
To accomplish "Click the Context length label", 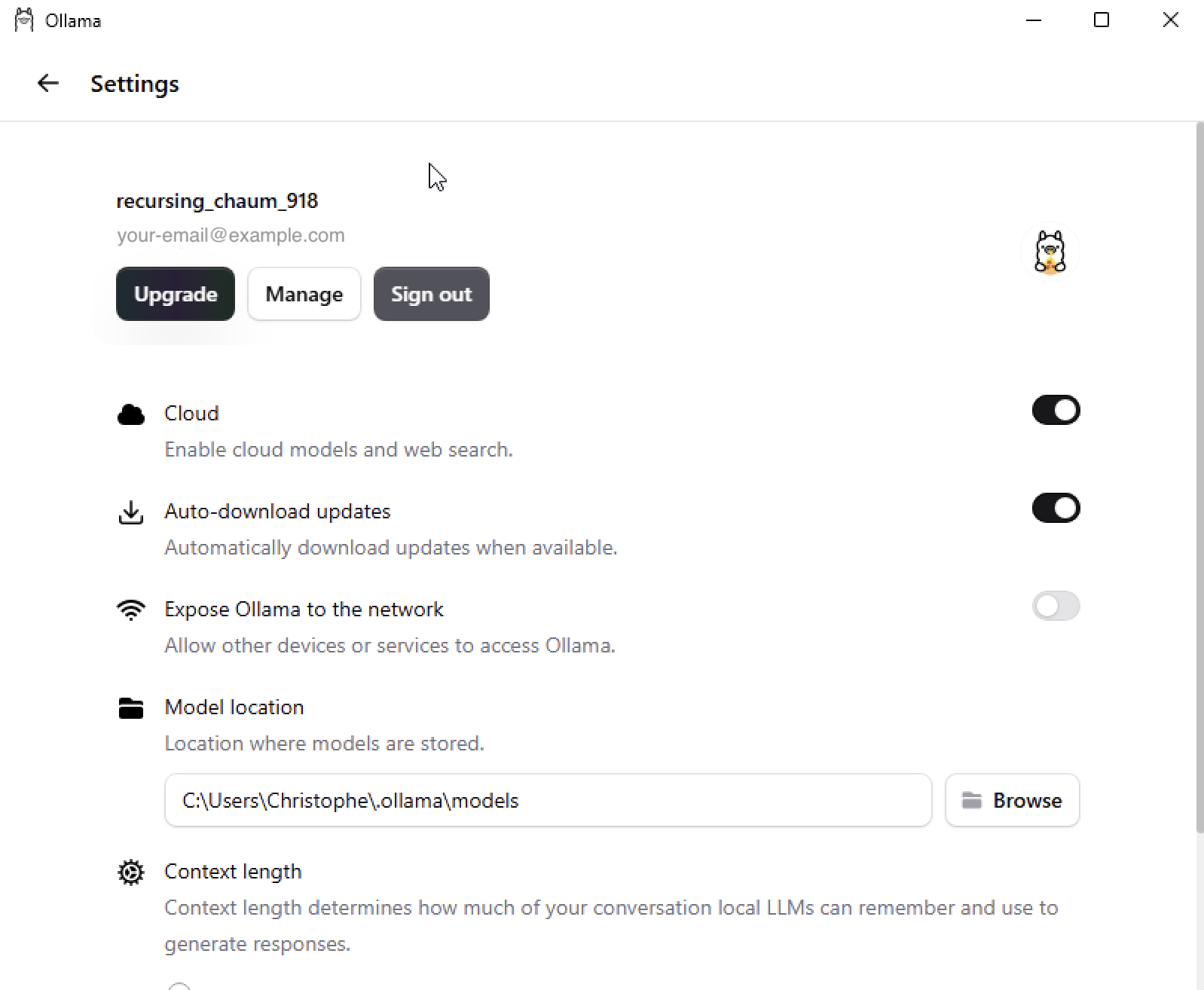I will pos(233,872).
